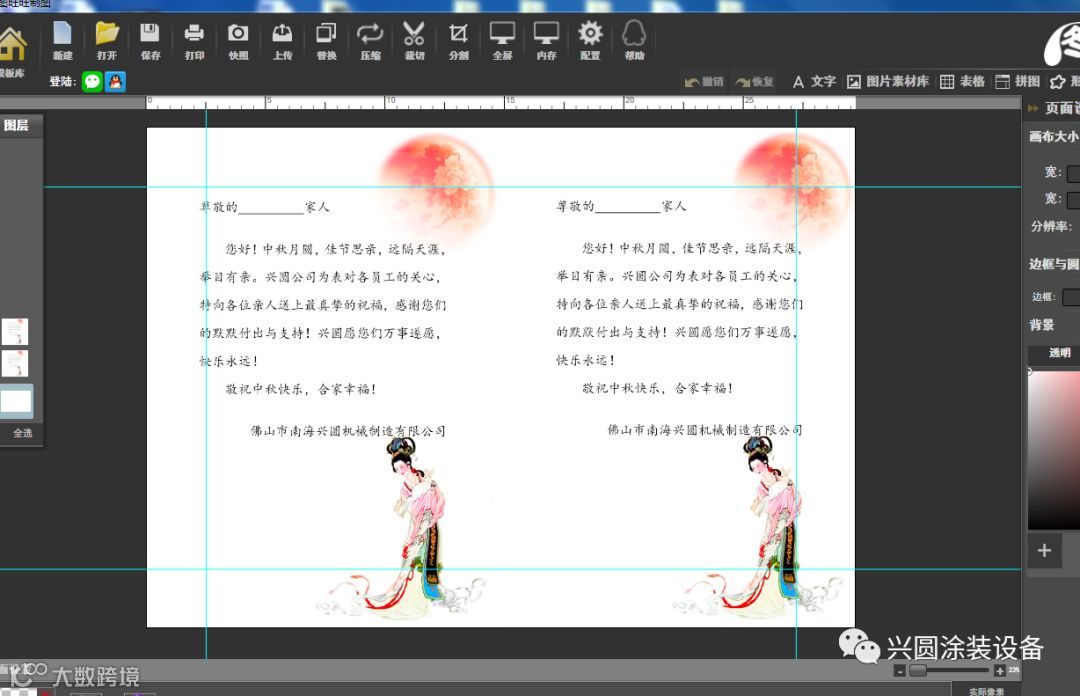Click the 全选 select all button

click(22, 433)
